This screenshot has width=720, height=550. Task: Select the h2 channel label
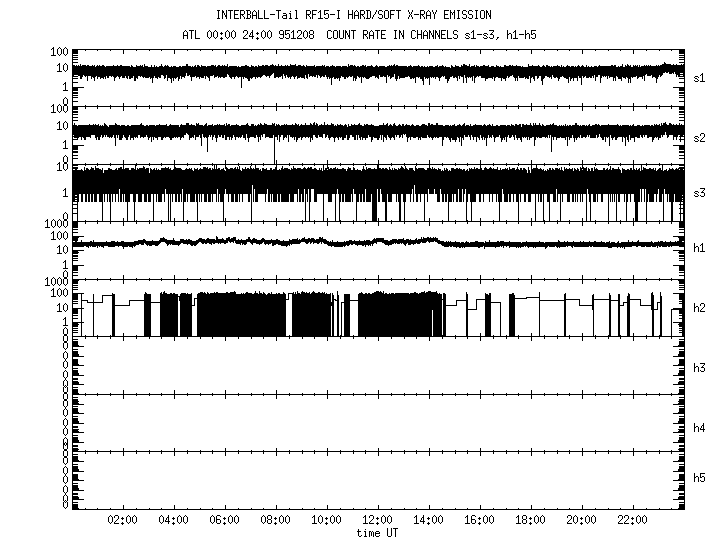(x=700, y=308)
